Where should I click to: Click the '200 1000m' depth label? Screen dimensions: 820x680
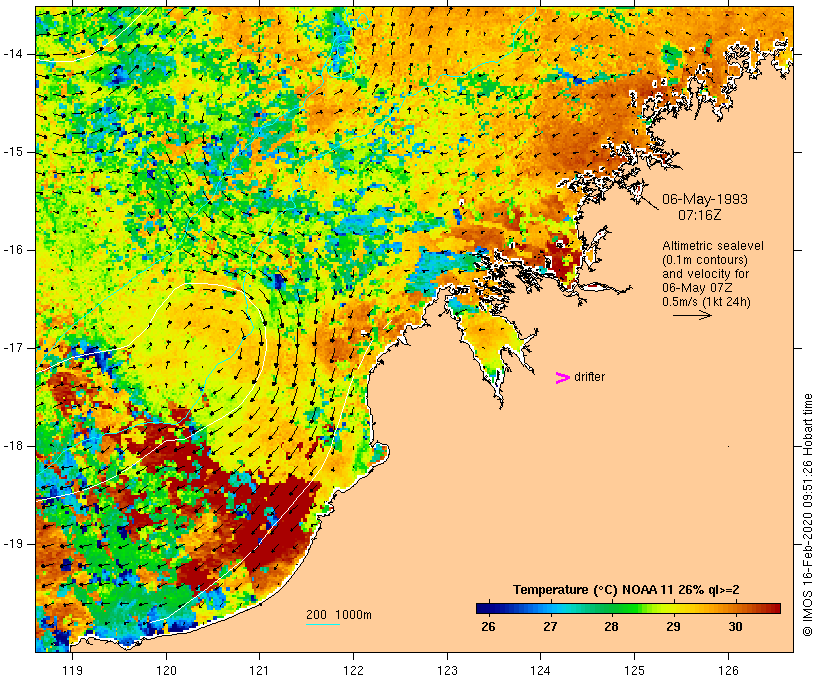pyautogui.click(x=339, y=615)
